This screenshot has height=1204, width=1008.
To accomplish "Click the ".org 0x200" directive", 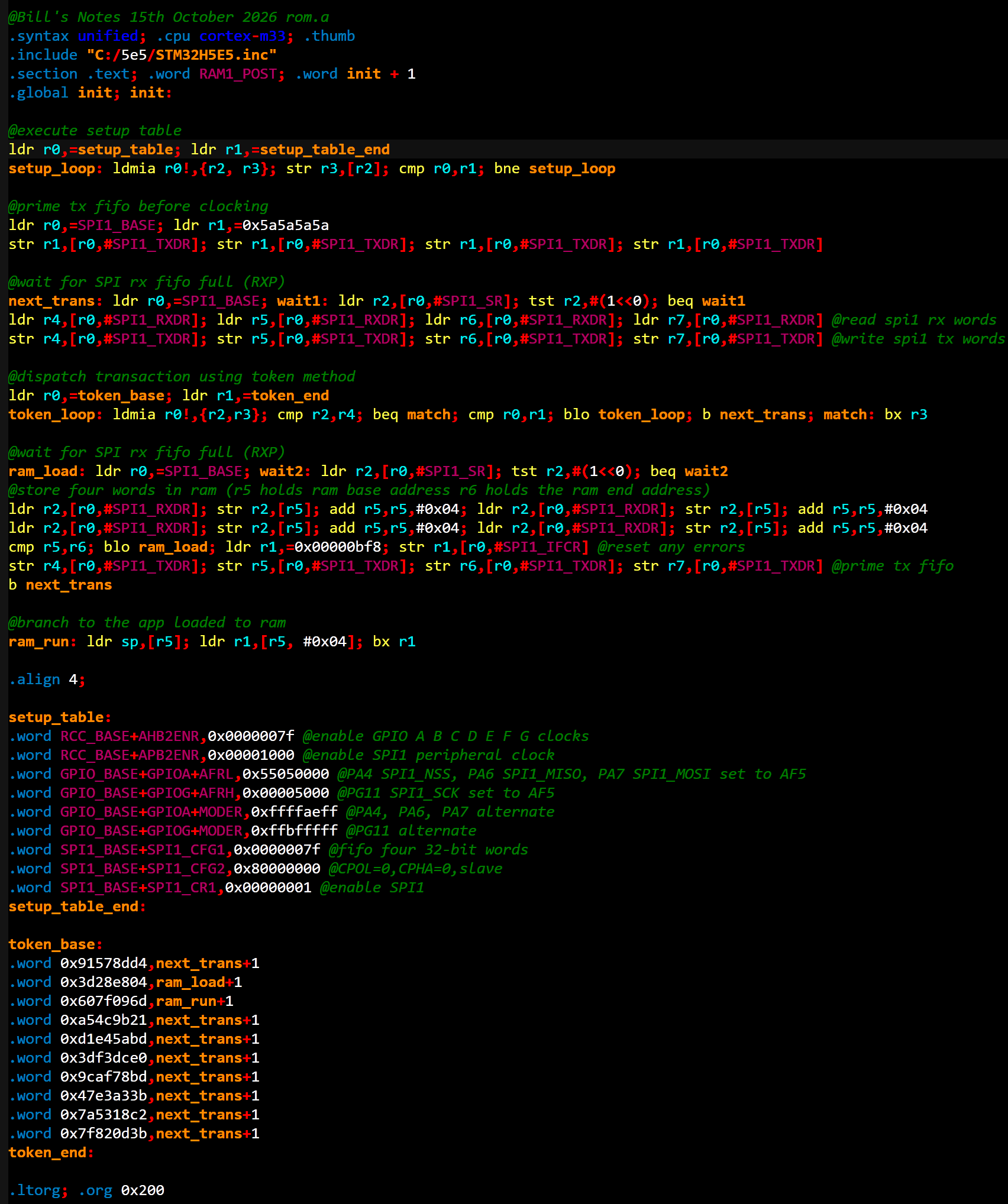I will tap(121, 1190).
